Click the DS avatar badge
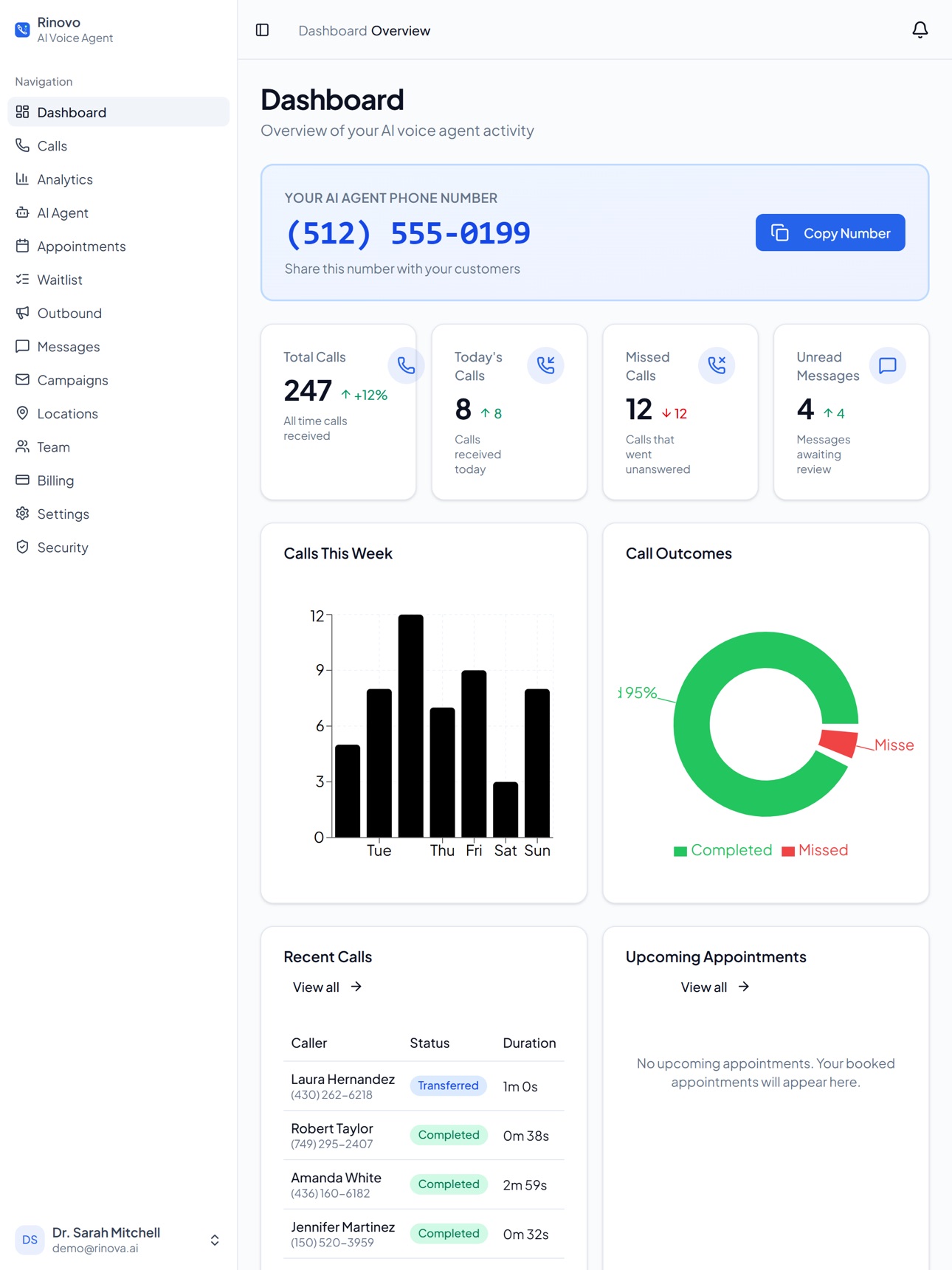Image resolution: width=952 pixels, height=1270 pixels. click(x=30, y=1240)
